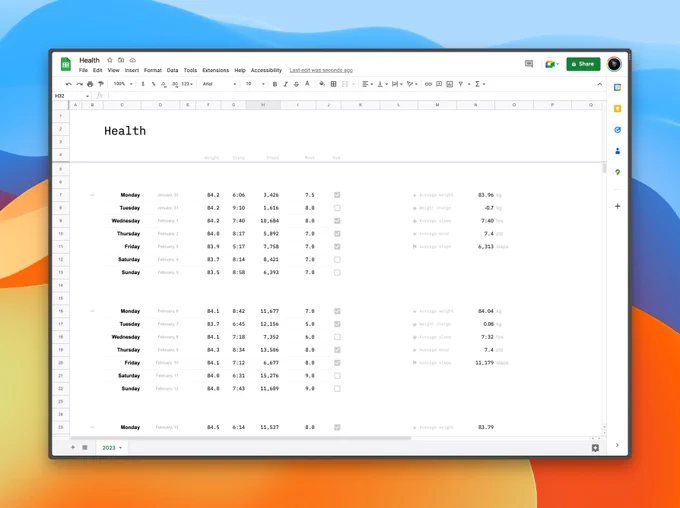Open the Arial font family dropdown
Image resolution: width=680 pixels, height=508 pixels.
tap(219, 84)
